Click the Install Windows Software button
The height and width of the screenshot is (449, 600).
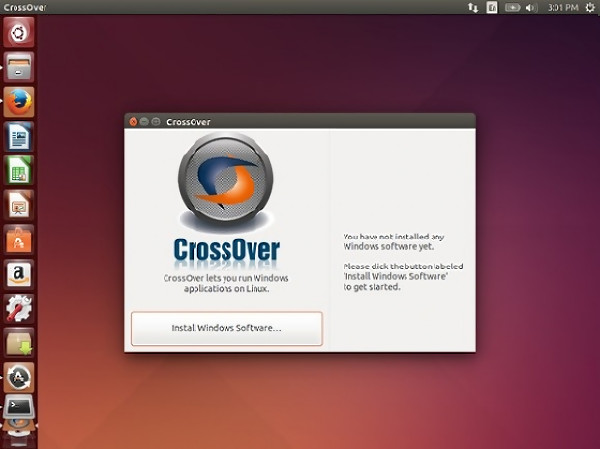click(x=226, y=328)
